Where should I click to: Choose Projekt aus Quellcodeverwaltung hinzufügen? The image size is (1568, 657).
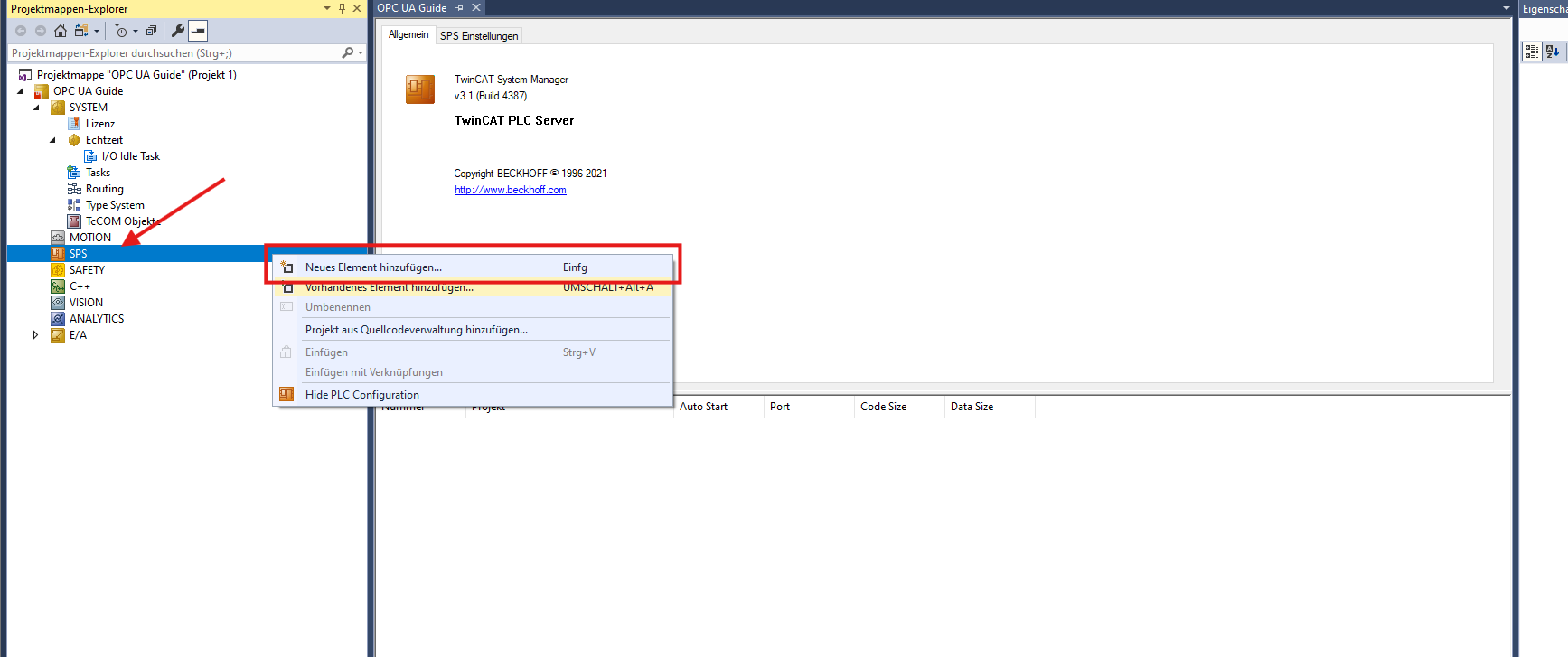coord(474,330)
